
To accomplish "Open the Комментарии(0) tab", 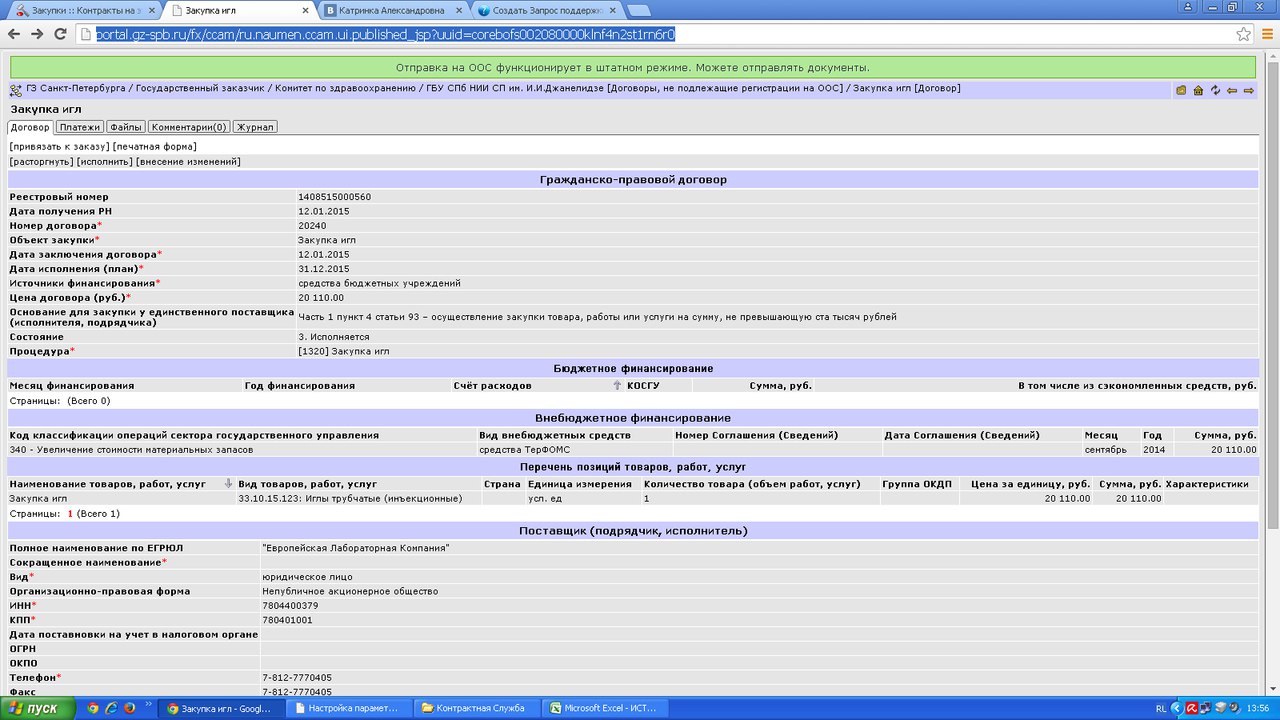I will [x=189, y=127].
